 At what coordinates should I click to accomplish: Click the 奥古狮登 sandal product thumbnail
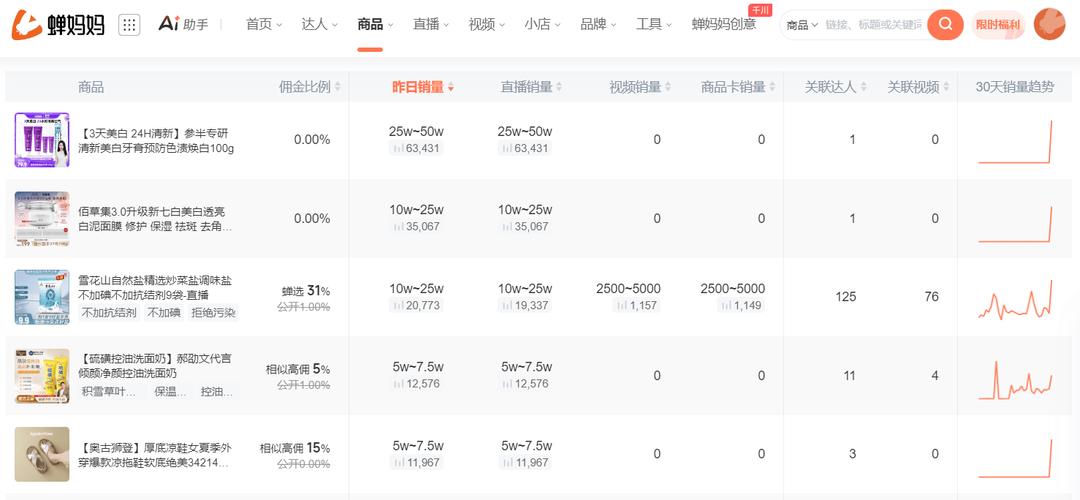click(x=42, y=454)
